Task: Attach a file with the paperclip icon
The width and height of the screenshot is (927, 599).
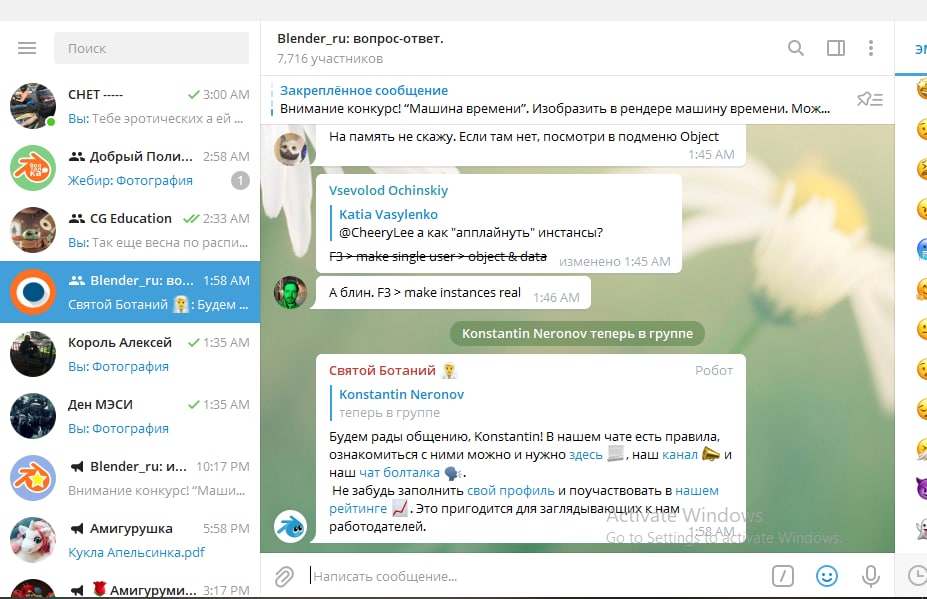Action: click(284, 576)
